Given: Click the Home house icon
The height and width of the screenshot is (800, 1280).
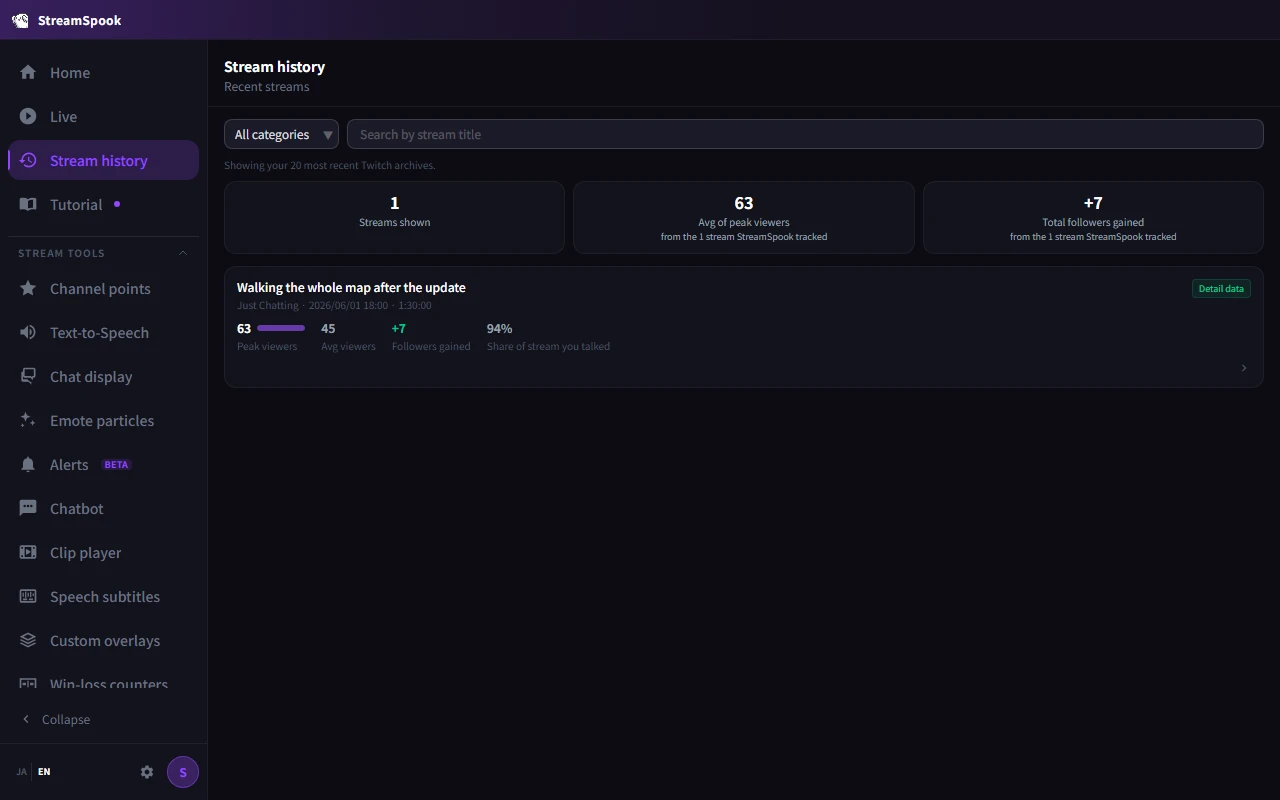Looking at the screenshot, I should click(28, 72).
